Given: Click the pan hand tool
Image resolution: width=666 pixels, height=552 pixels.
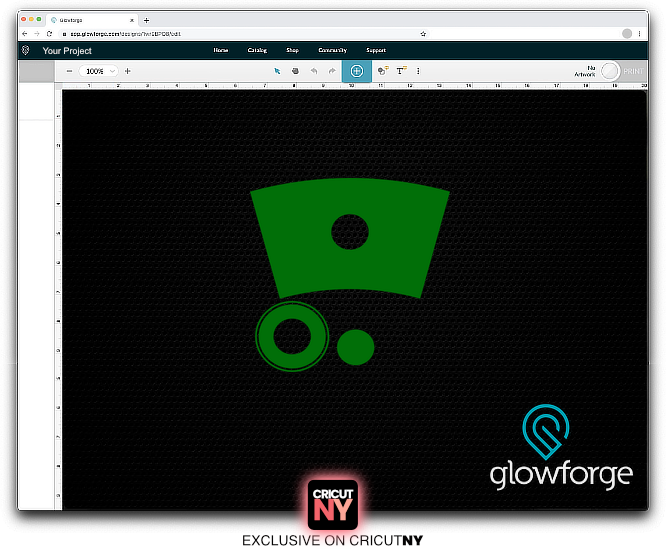Looking at the screenshot, I should 295,71.
